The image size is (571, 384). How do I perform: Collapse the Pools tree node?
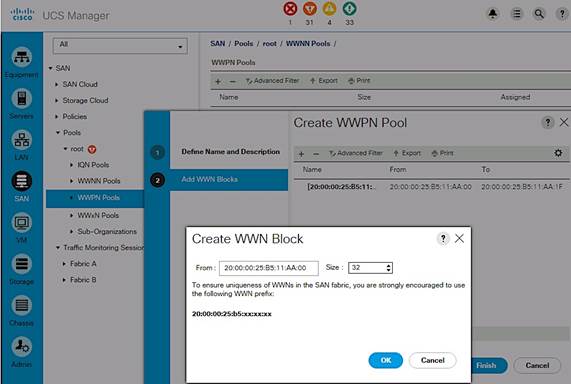pos(58,133)
